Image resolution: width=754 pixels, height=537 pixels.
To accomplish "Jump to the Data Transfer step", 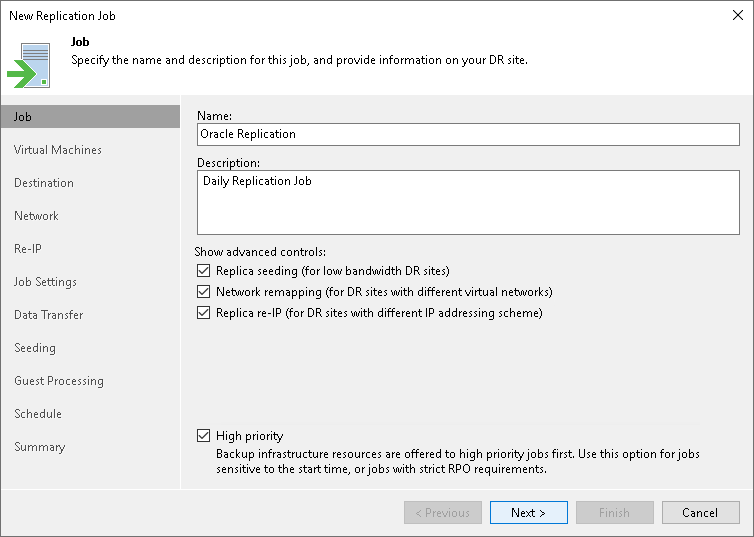I will click(49, 315).
